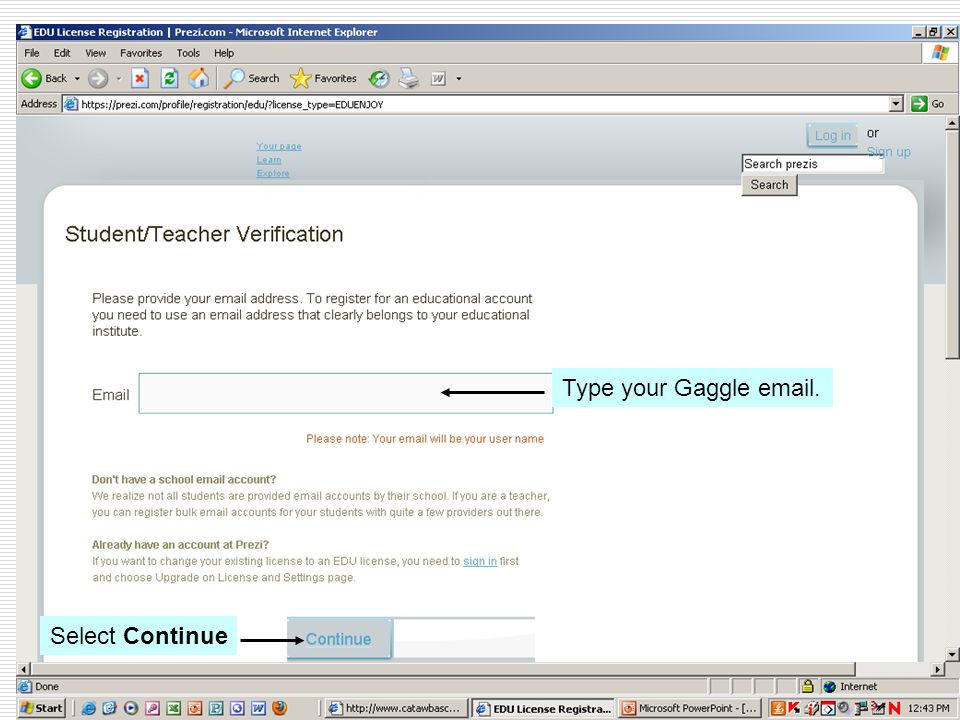Open the File menu
Viewport: 960px width, 720px height.
coord(32,53)
